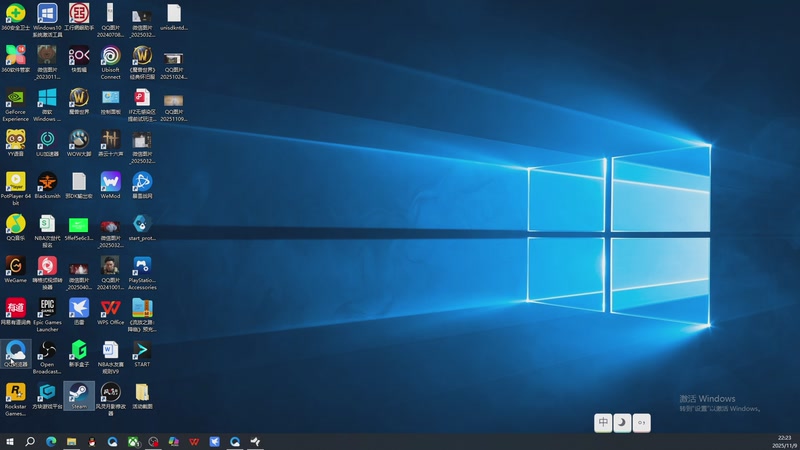Open File Explorer from taskbar
This screenshot has width=800, height=450.
[71, 441]
